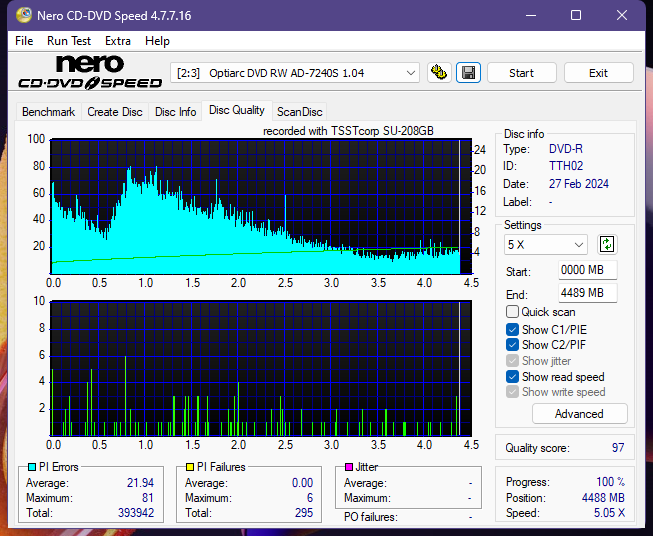This screenshot has height=536, width=653.
Task: Click PI Failures total 295
Action: 304,513
